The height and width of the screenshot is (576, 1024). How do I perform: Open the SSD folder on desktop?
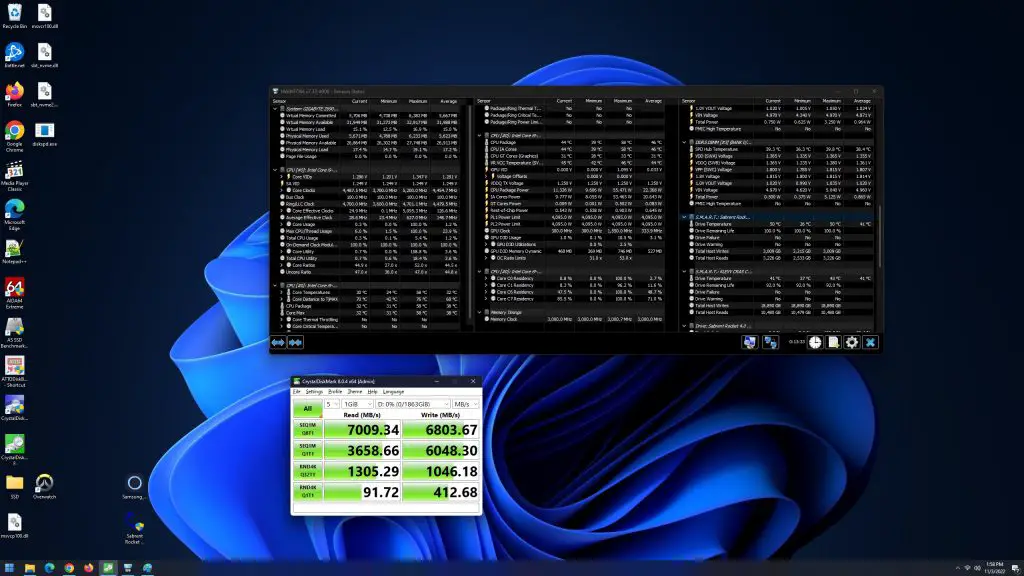(14, 487)
